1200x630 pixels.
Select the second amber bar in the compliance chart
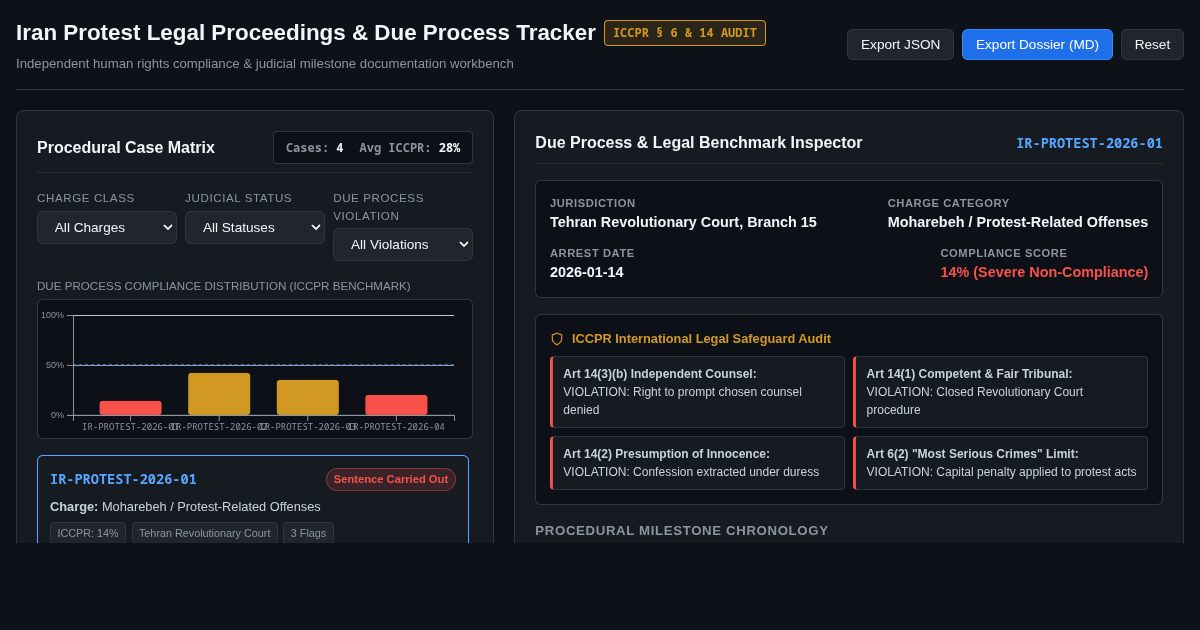(x=308, y=397)
